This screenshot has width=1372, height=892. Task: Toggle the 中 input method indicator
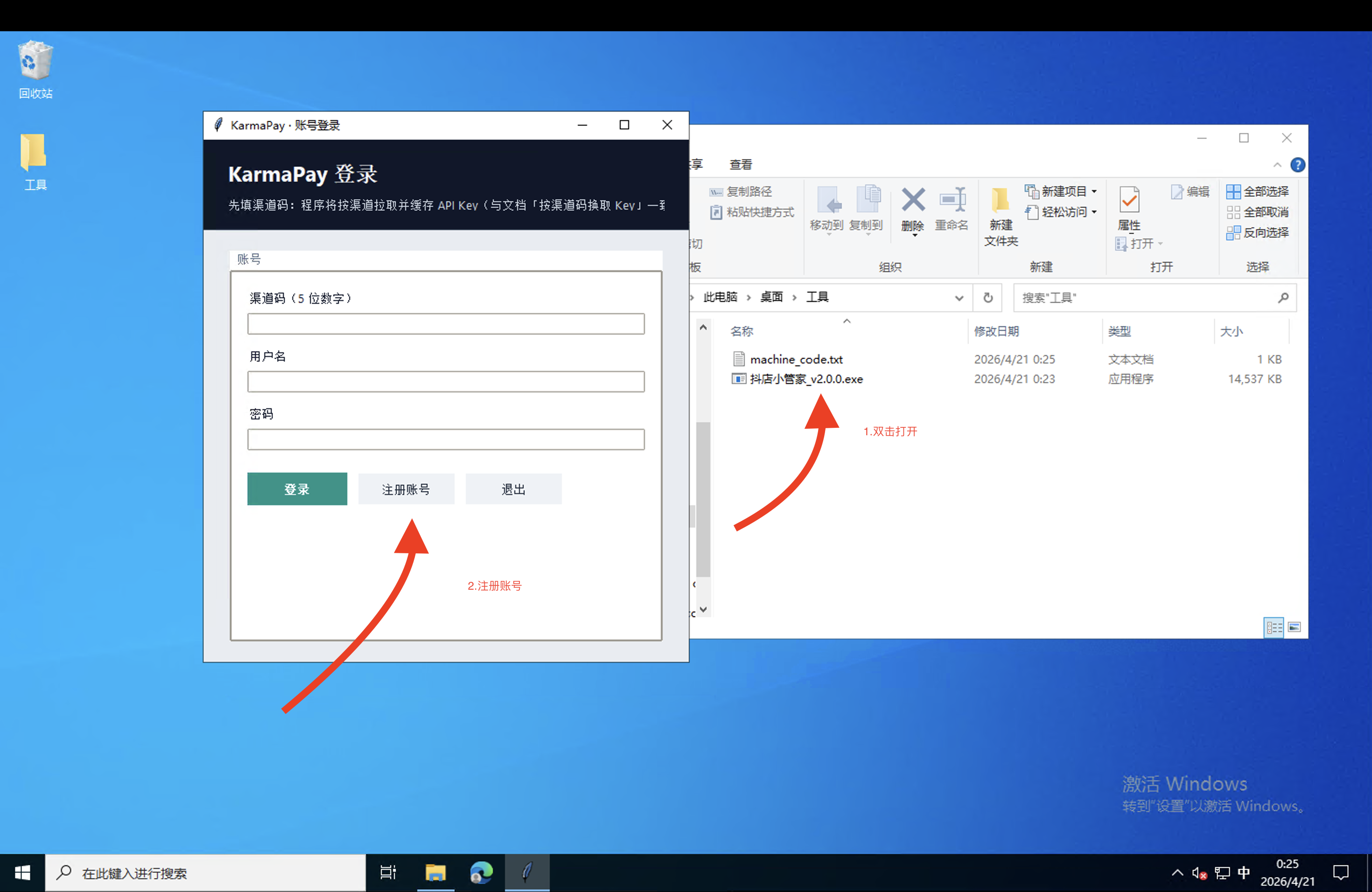1244,873
